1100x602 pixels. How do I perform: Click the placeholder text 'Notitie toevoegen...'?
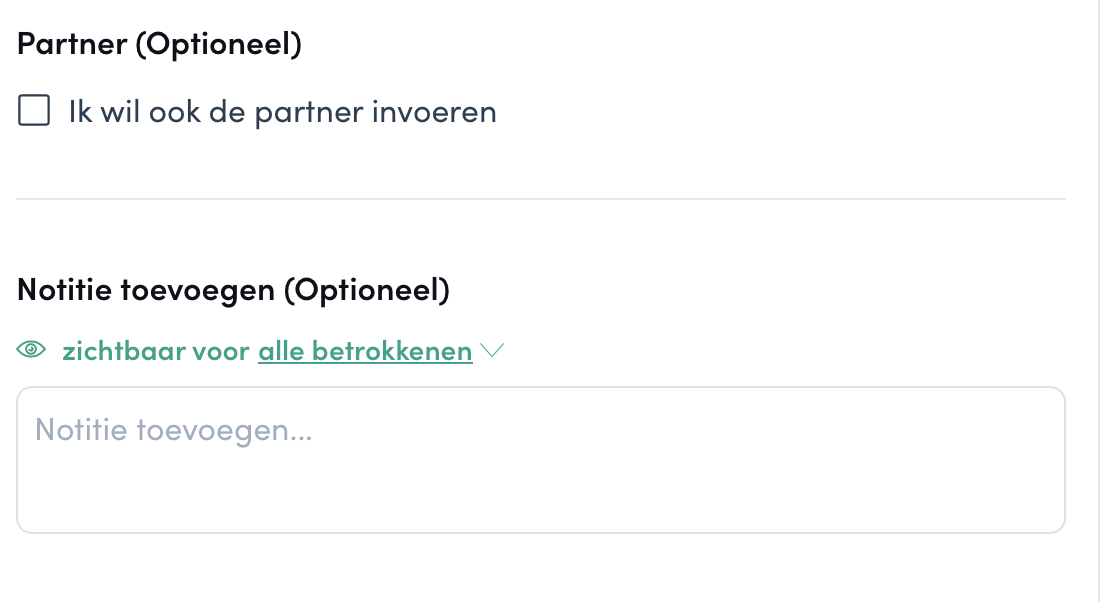tap(173, 429)
